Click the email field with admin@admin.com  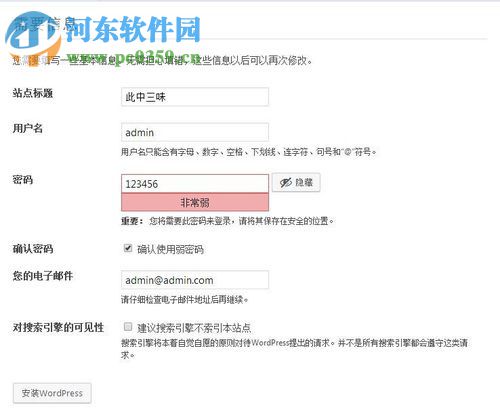[195, 280]
